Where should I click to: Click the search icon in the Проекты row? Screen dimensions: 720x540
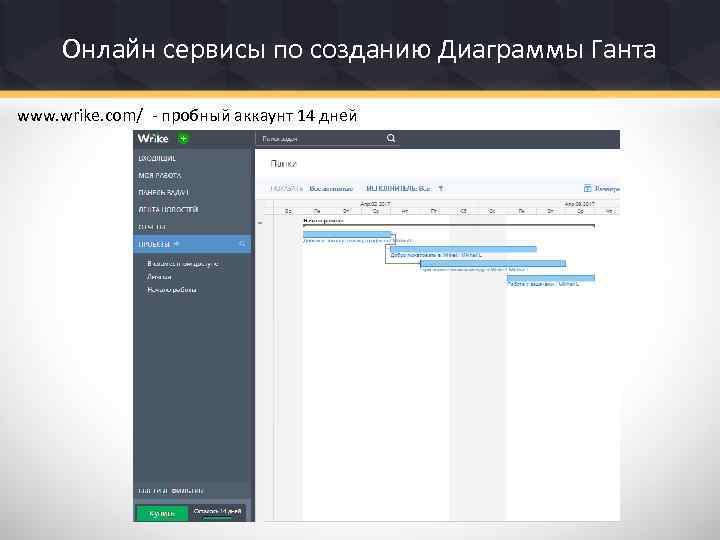tap(242, 244)
